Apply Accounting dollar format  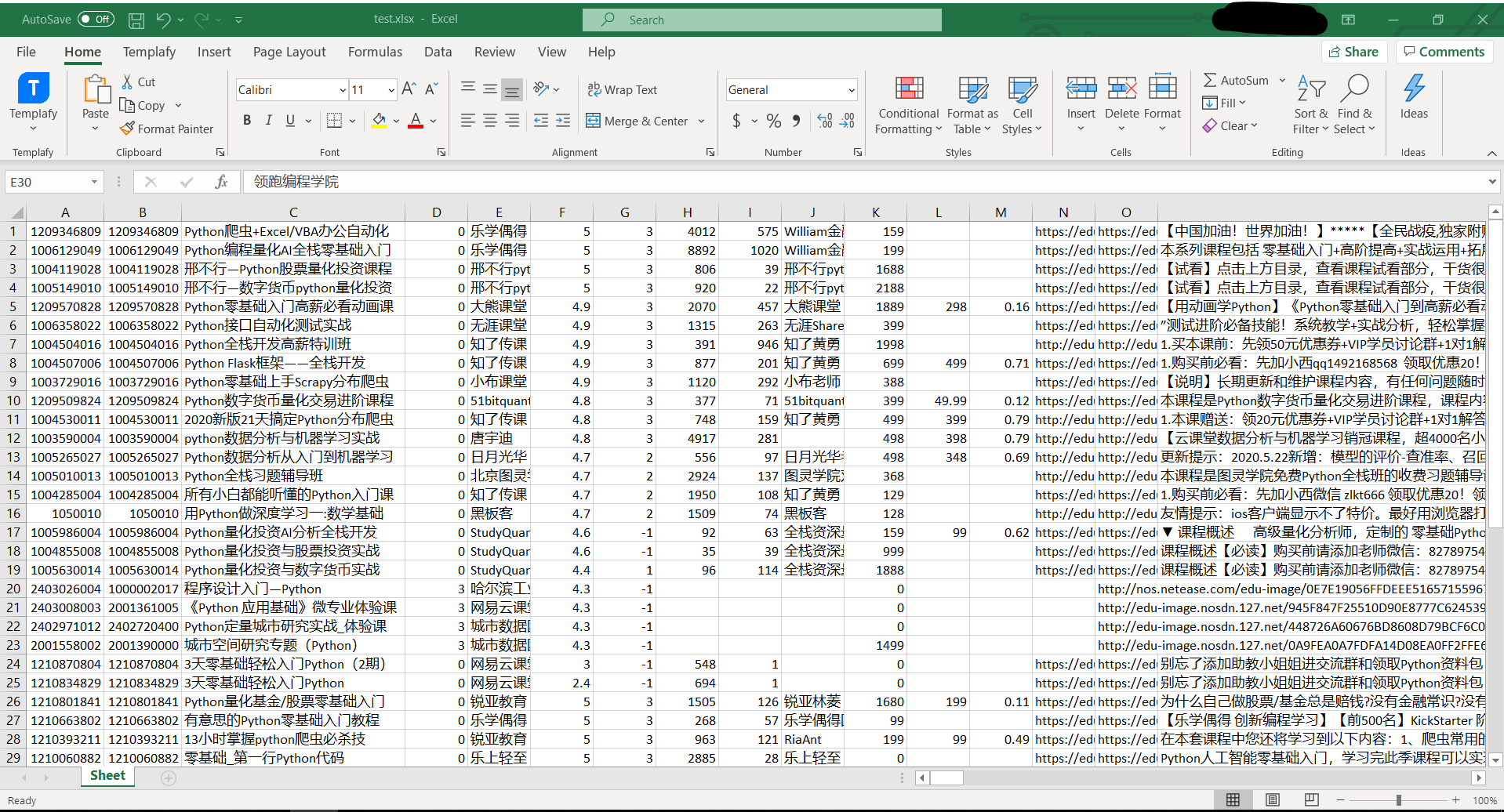pos(736,121)
